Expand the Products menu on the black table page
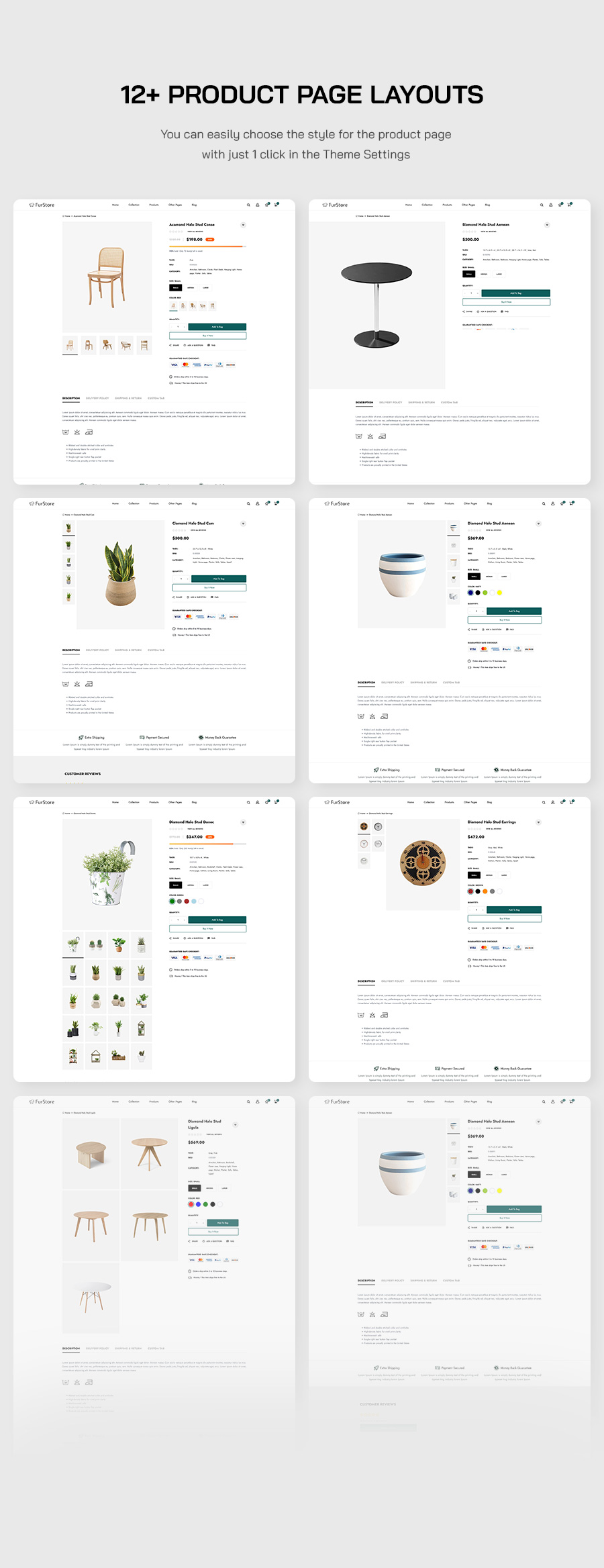Screen dimensions: 604x1568 [447, 205]
